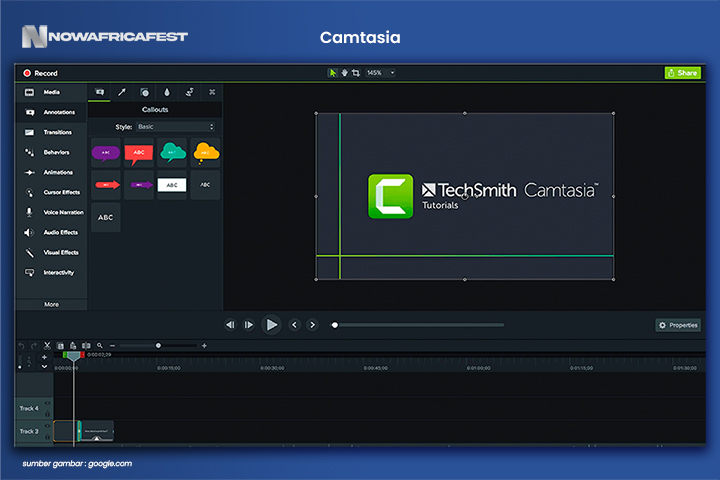Viewport: 720px width, 480px height.
Task: Click the playback scrubber handle
Action: [335, 325]
